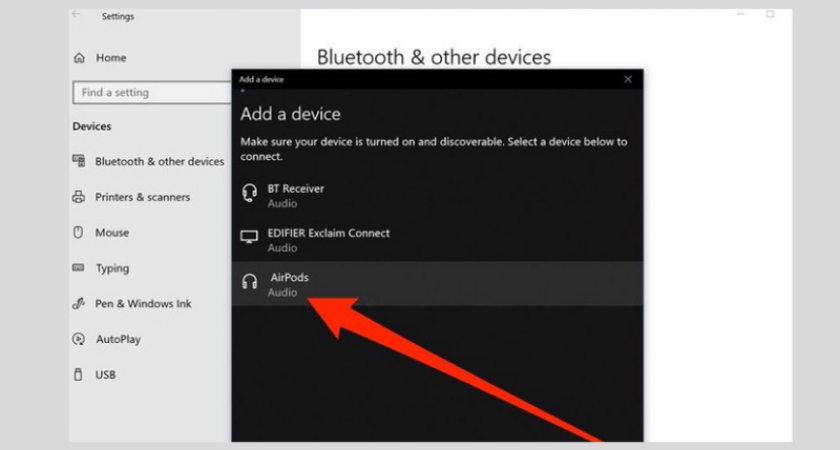Viewport: 840px width, 450px height.
Task: Click the back arrow in Settings title bar
Action: 77,15
